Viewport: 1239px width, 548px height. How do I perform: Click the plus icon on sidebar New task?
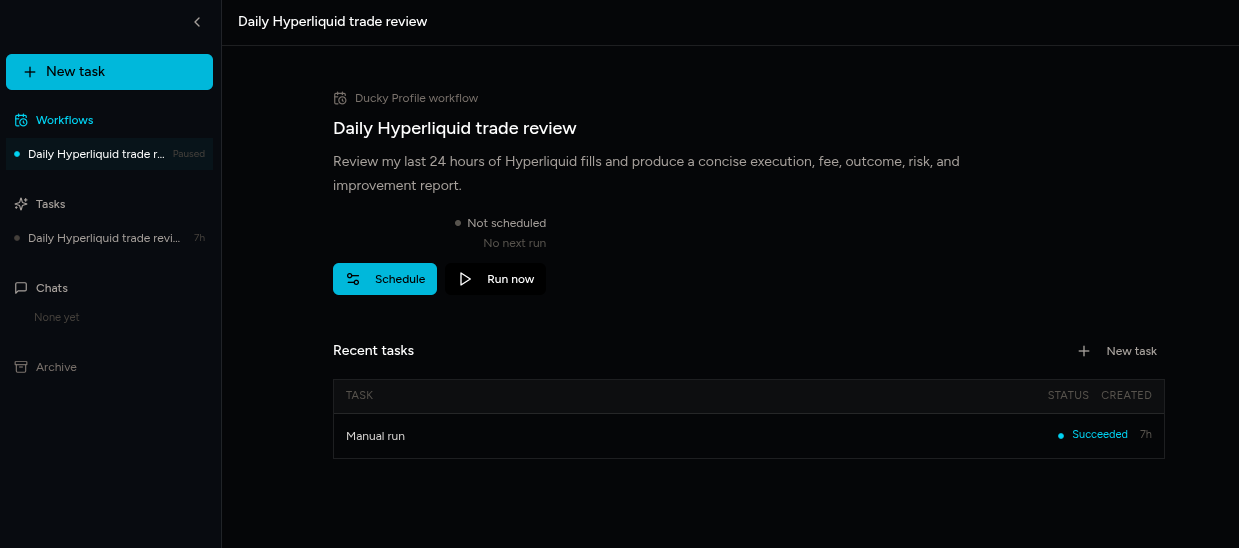click(30, 72)
